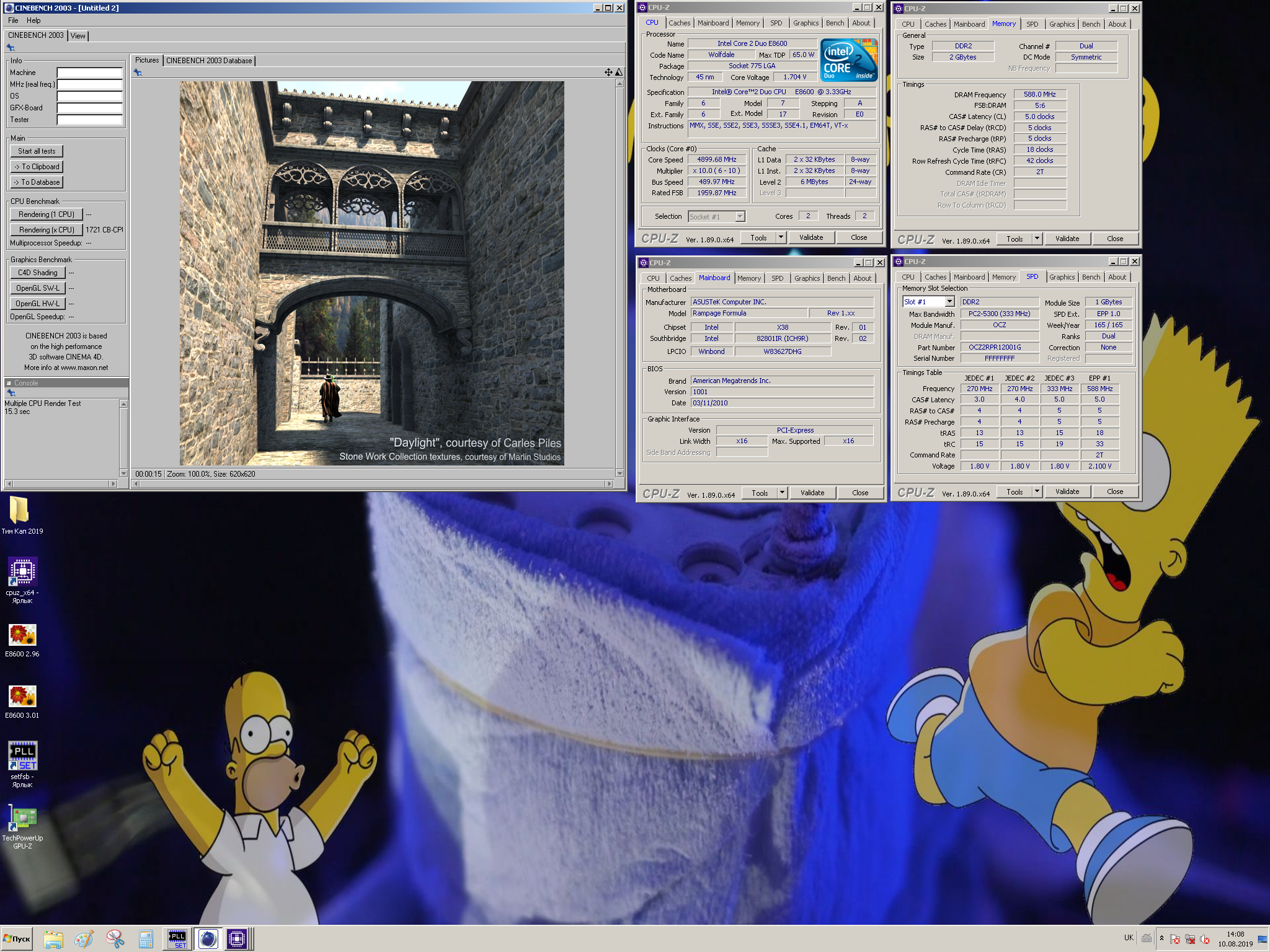Image resolution: width=1270 pixels, height=952 pixels.
Task: Click the zoom triangle icon above the render
Action: (619, 73)
